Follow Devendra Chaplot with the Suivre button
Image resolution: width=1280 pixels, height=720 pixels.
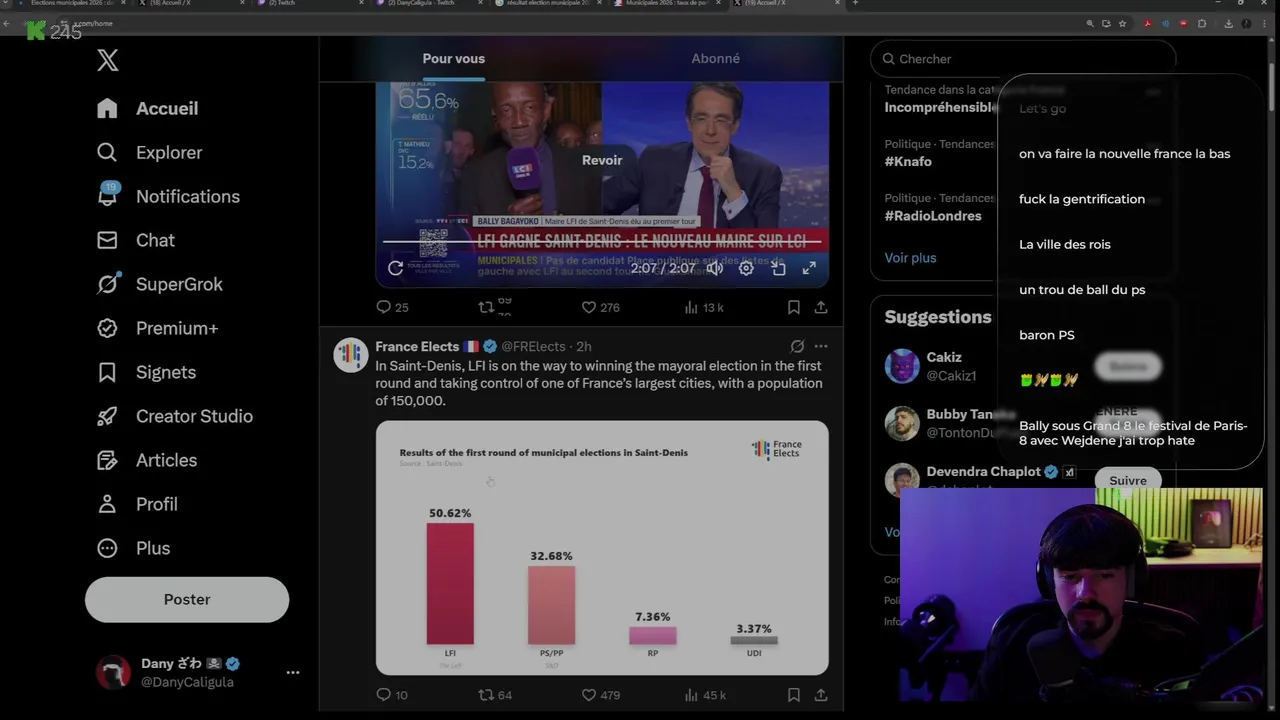point(1128,480)
